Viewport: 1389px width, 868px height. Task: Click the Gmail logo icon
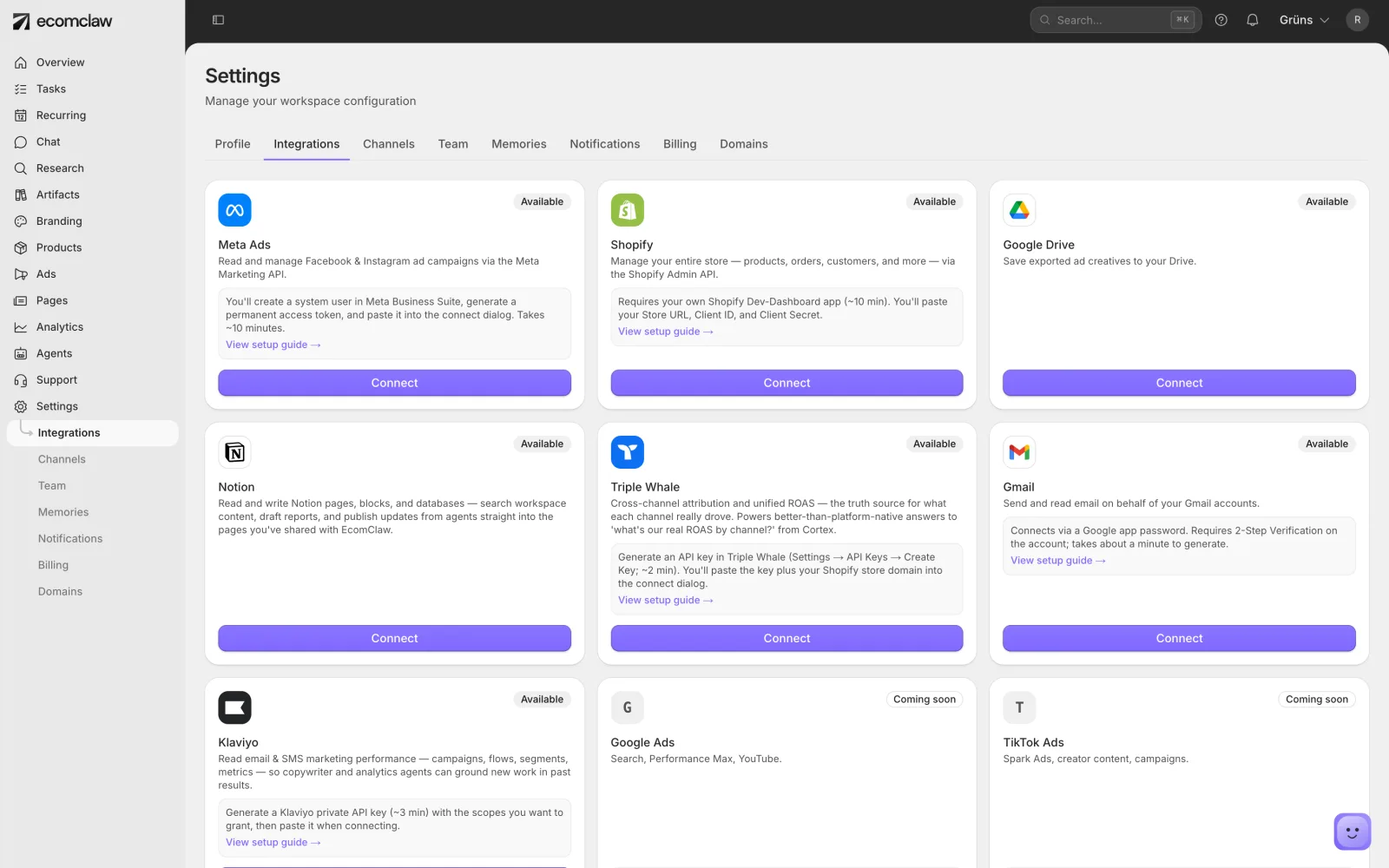[x=1020, y=452]
